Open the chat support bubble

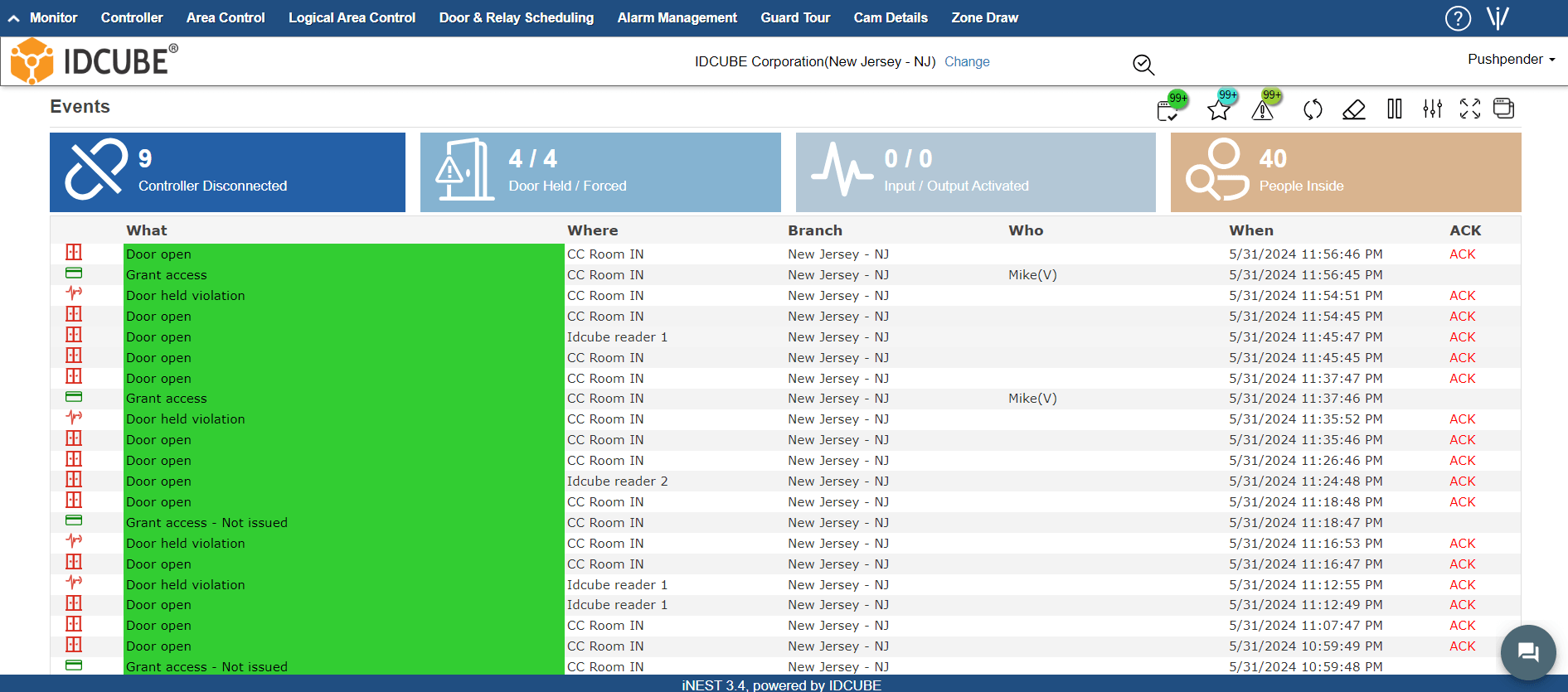(1527, 652)
